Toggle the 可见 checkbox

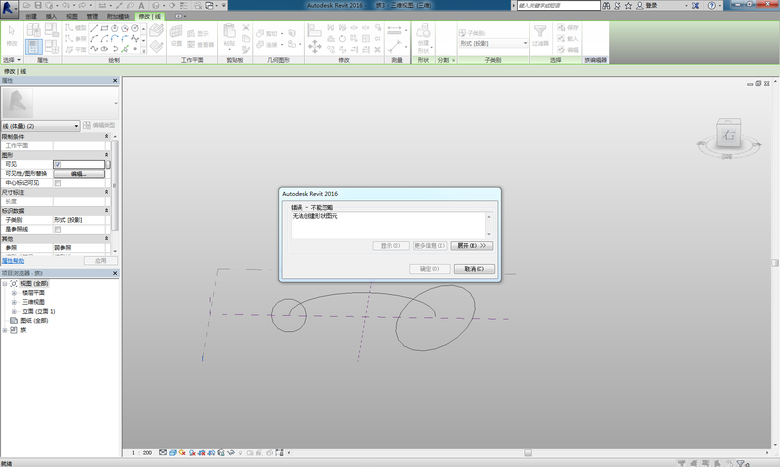pos(58,164)
